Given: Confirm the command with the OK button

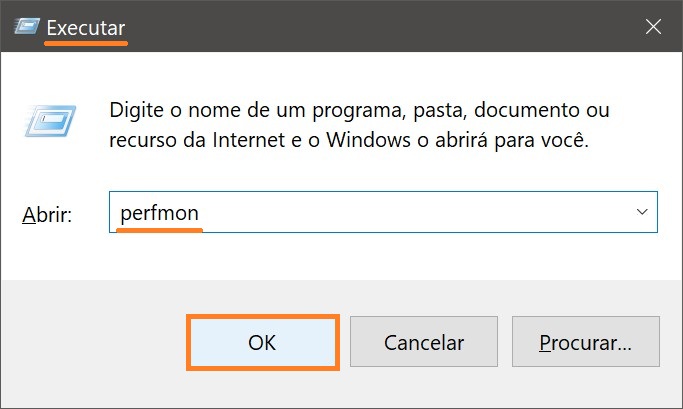Looking at the screenshot, I should (x=263, y=342).
